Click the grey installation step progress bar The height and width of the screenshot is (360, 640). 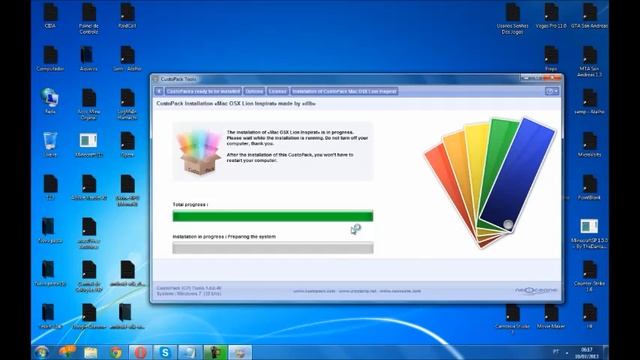[x=273, y=248]
